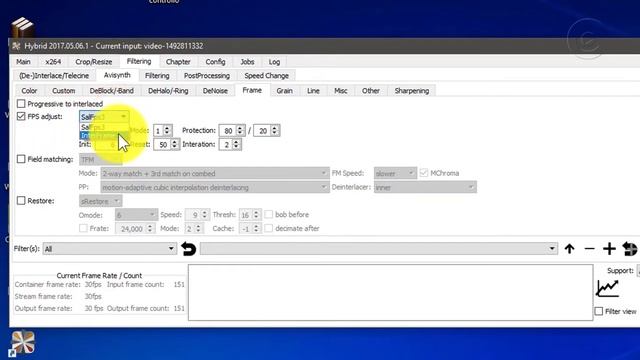Switch to the Line tab

(x=313, y=91)
